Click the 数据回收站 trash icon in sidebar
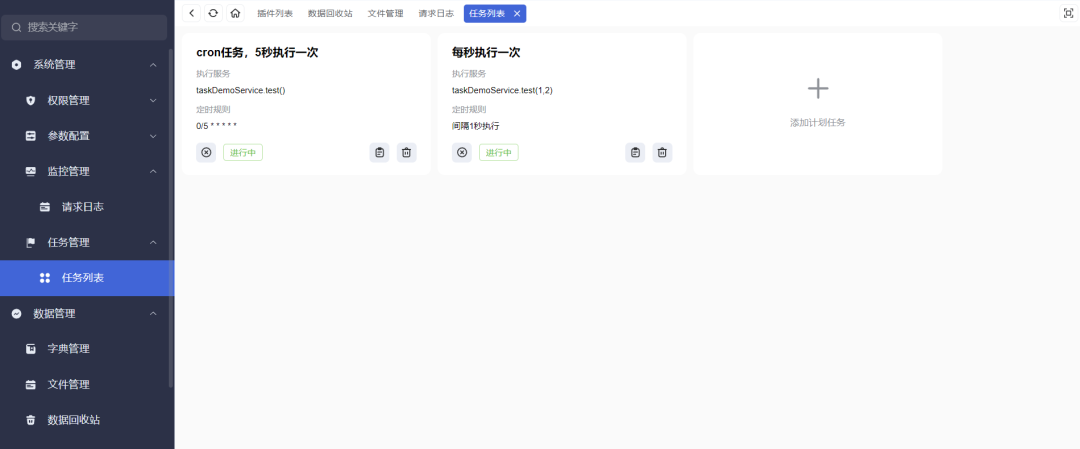The height and width of the screenshot is (449, 1080). (30, 419)
